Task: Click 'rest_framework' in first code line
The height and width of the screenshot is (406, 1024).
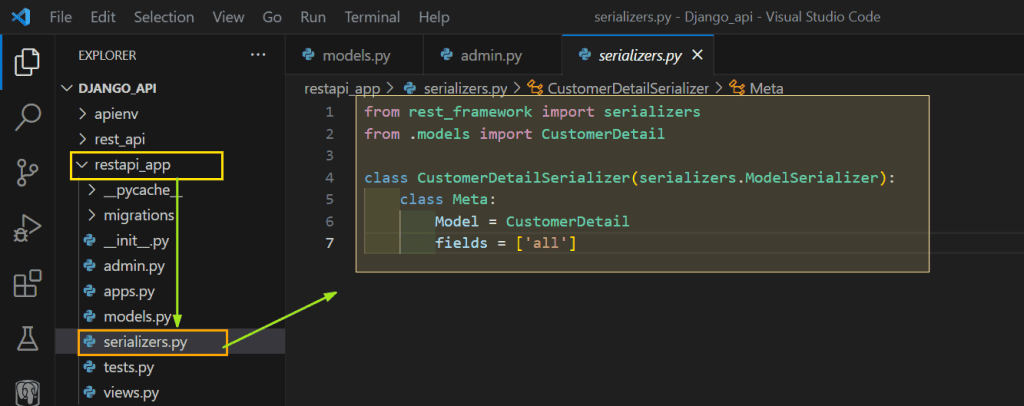Action: [x=470, y=112]
